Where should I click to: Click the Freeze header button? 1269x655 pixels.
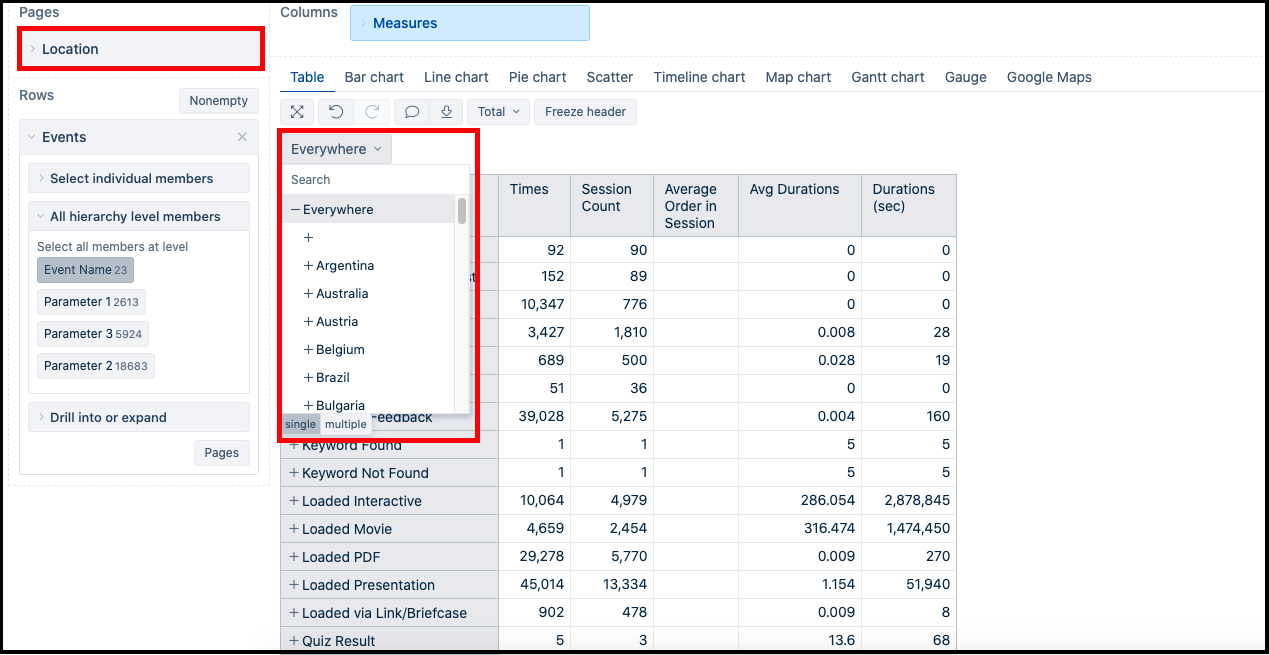(585, 112)
